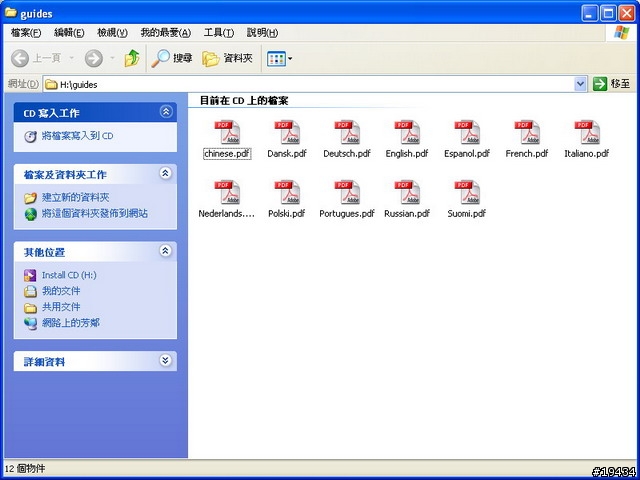Click the My Documents folder icon
This screenshot has height=480, width=640.
[x=31, y=291]
